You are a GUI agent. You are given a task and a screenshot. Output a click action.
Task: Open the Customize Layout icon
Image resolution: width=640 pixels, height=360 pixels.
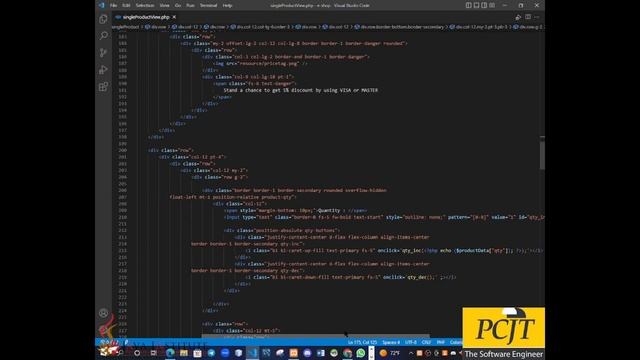pyautogui.click(x=492, y=5)
